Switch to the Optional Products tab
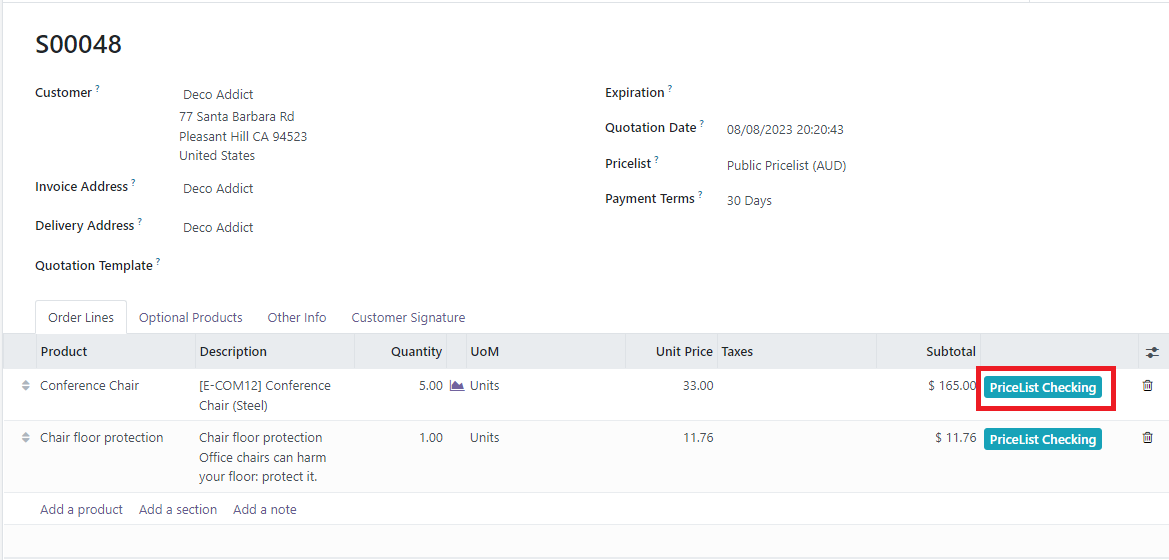Viewport: 1169px width, 560px height. (x=190, y=318)
